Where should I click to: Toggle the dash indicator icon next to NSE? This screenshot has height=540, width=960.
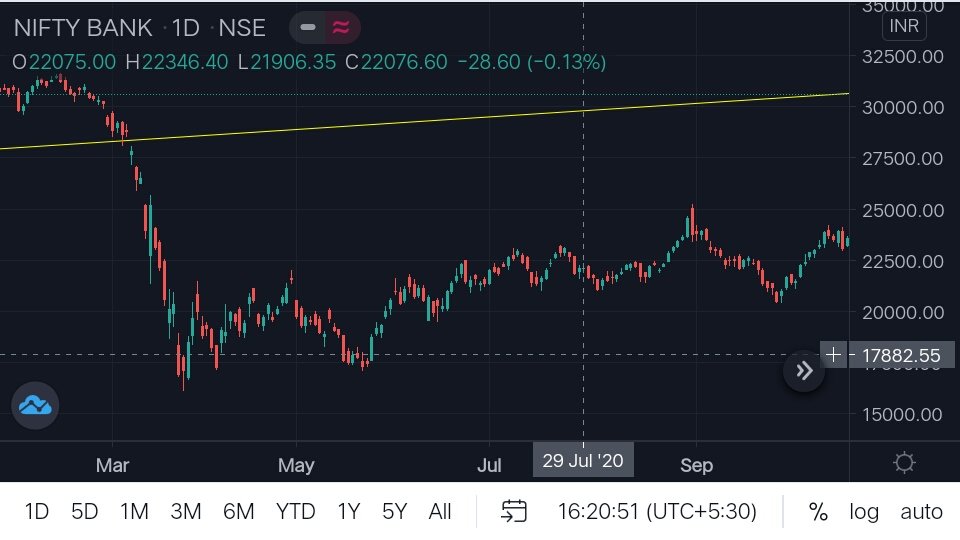308,28
